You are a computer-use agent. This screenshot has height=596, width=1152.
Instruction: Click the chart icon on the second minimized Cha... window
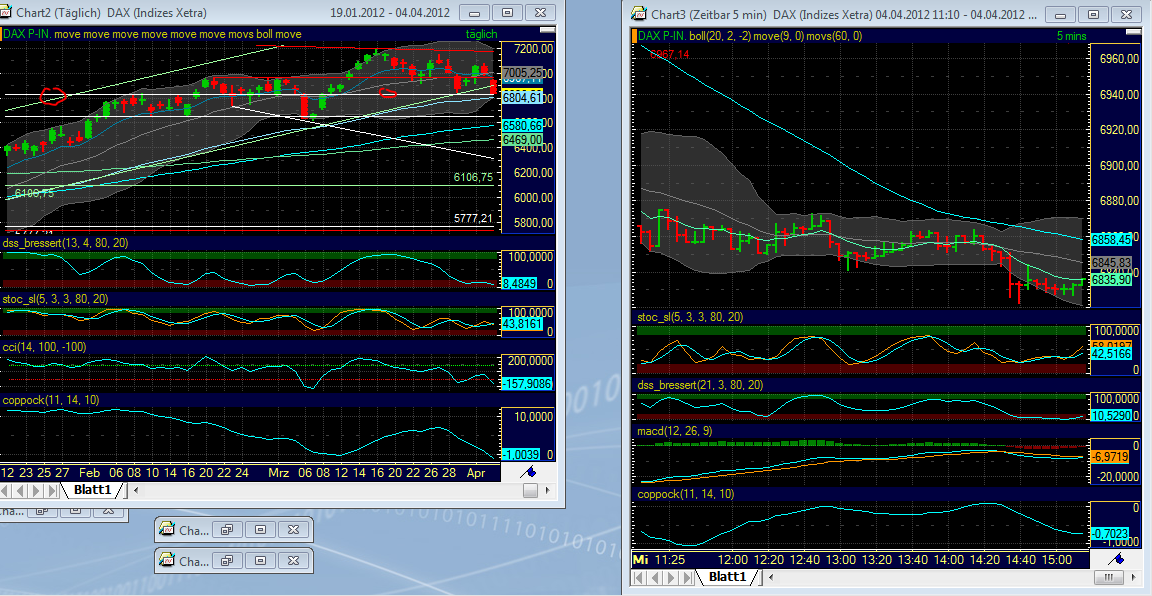[x=168, y=560]
